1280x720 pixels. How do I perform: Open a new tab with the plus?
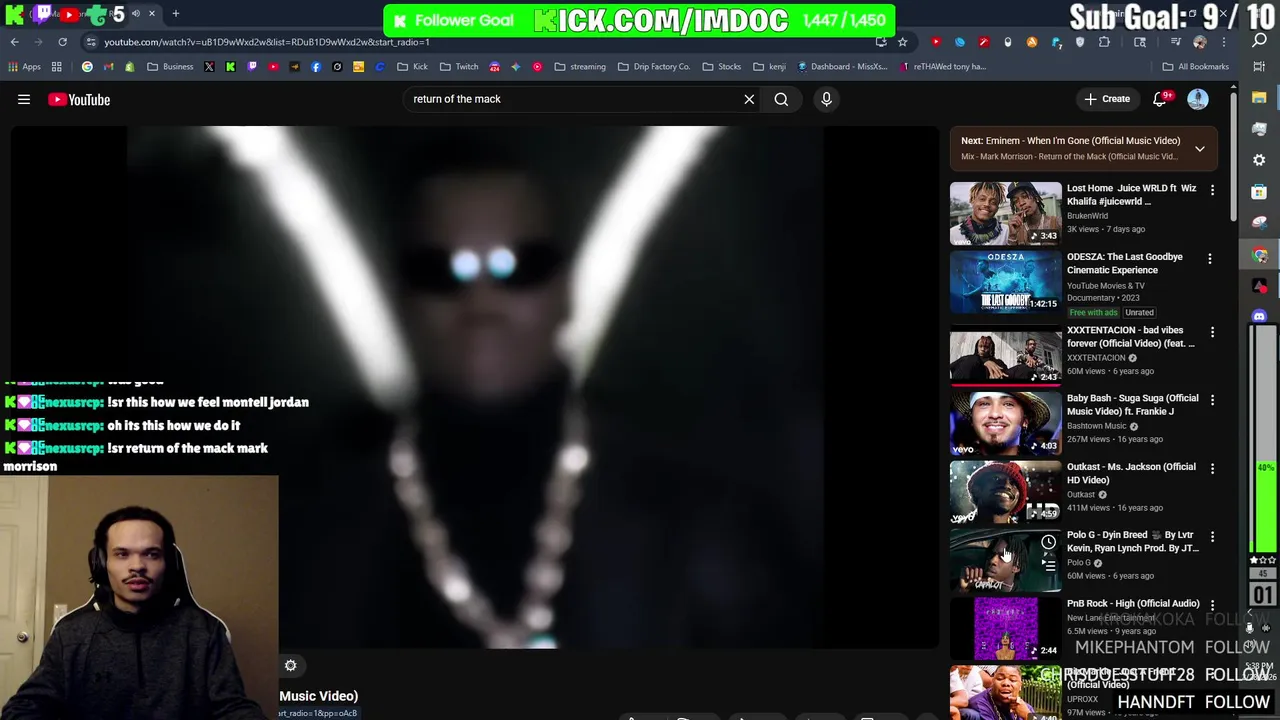tap(176, 14)
